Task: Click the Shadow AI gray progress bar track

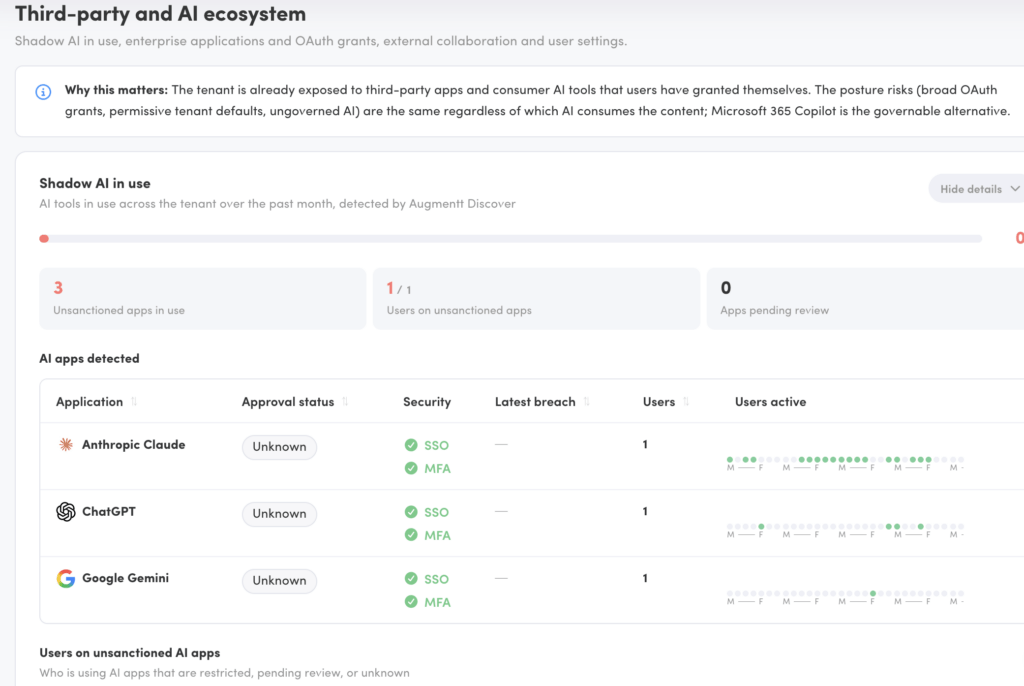Action: 511,238
